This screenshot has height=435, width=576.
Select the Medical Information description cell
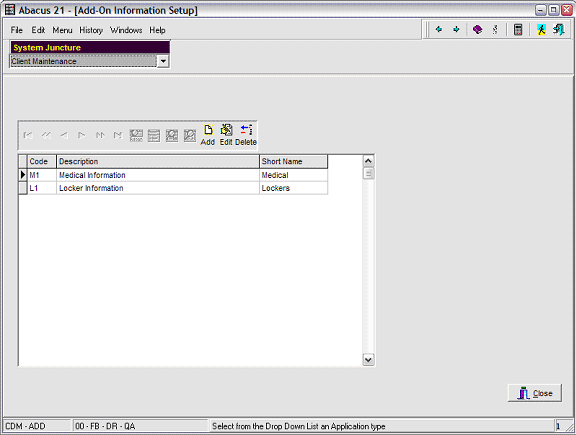tap(158, 175)
